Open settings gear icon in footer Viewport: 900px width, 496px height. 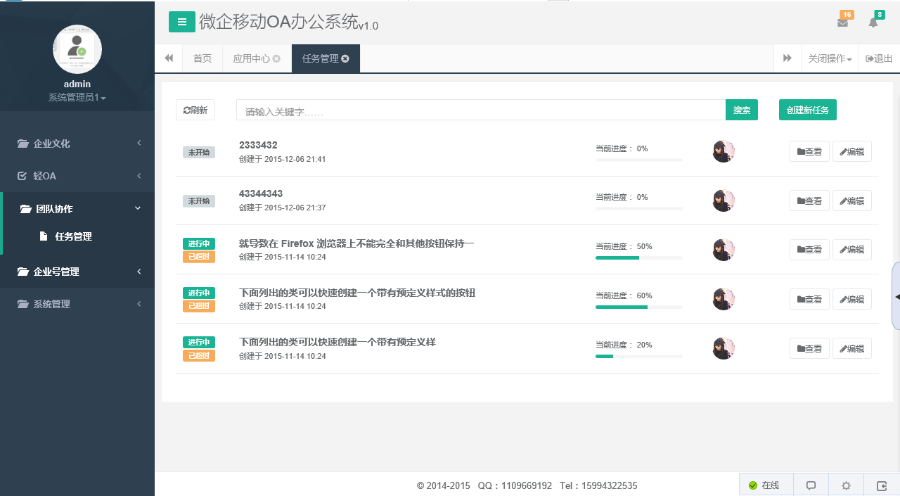846,485
